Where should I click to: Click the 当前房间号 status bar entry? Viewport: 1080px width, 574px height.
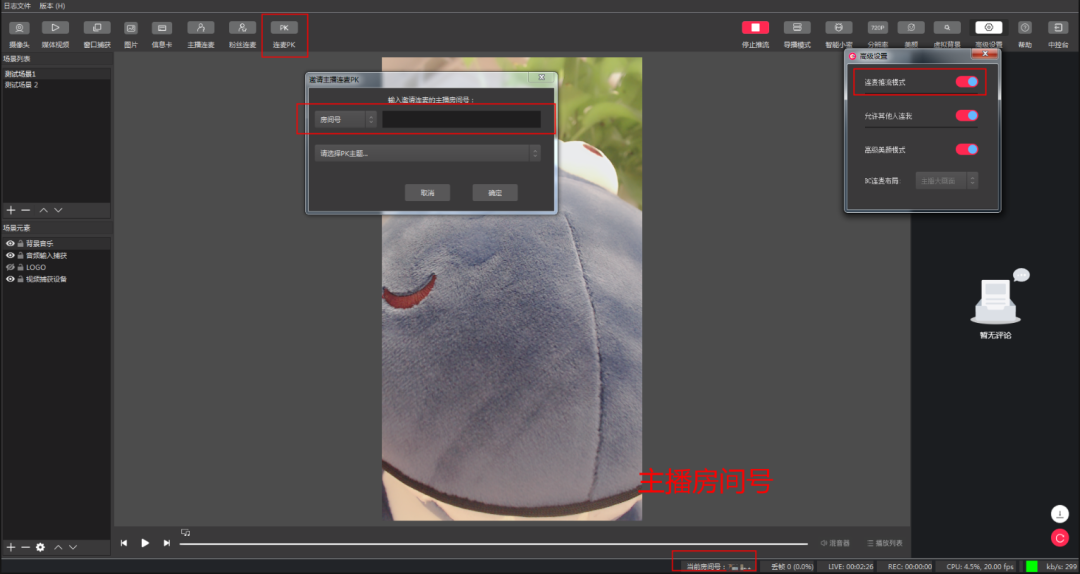point(718,566)
